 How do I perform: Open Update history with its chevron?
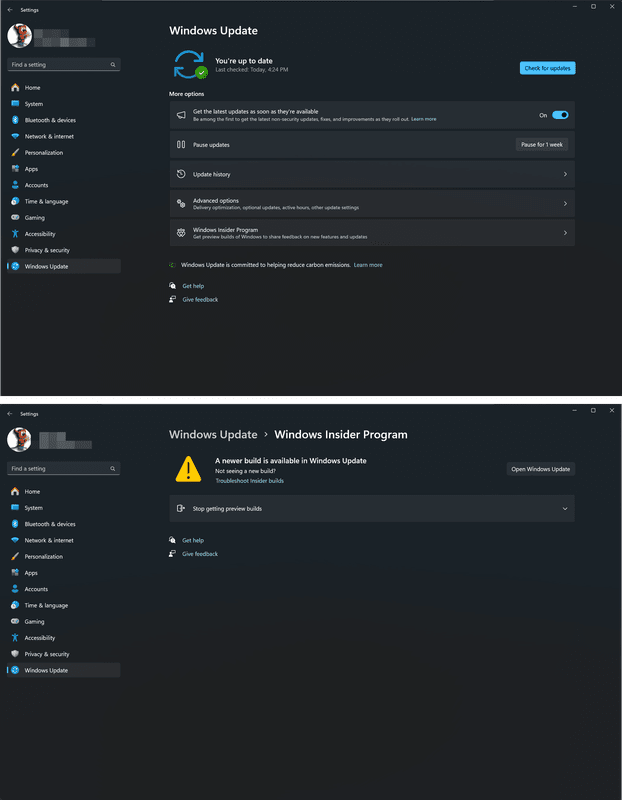565,174
